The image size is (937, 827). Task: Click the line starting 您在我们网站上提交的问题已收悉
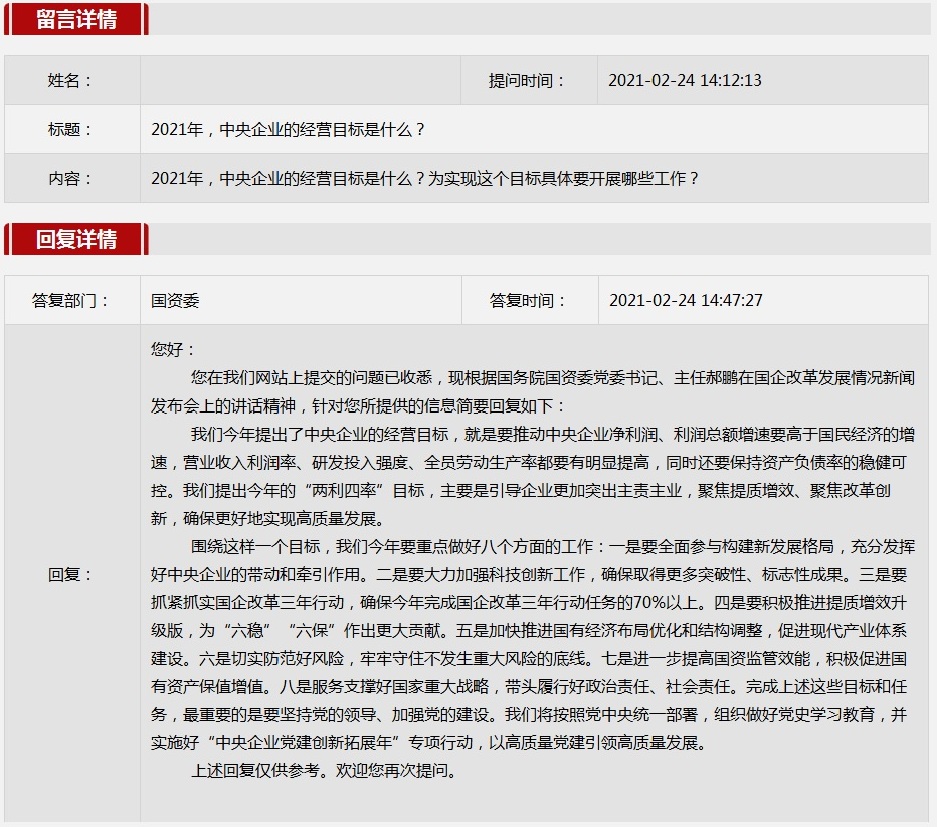(552, 378)
